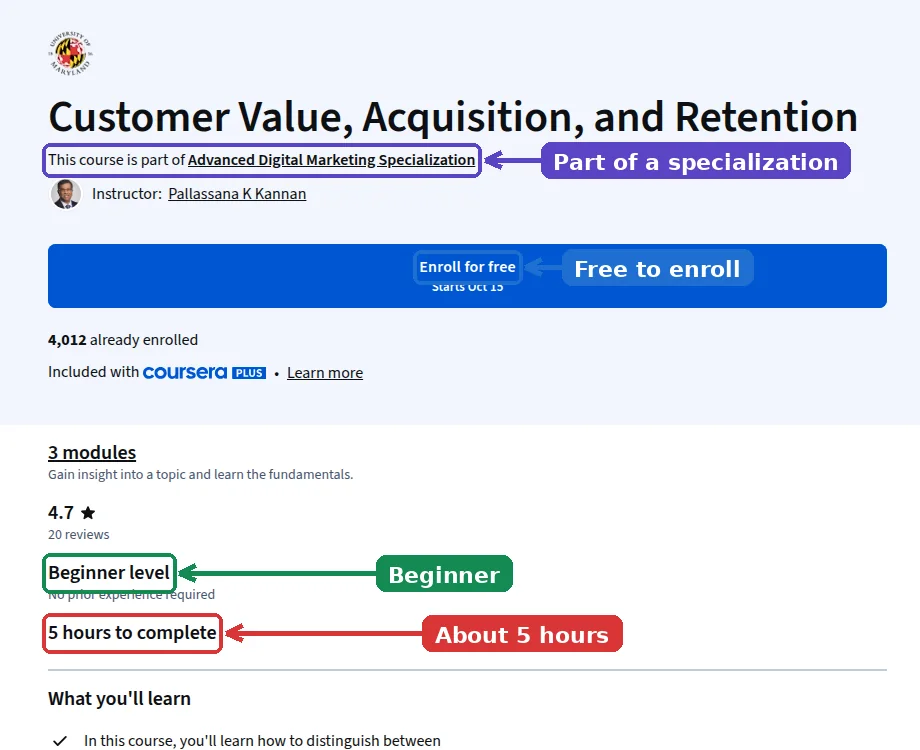This screenshot has width=920, height=750.
Task: Click the checkmark beside the learning outcome
Action: (60, 741)
